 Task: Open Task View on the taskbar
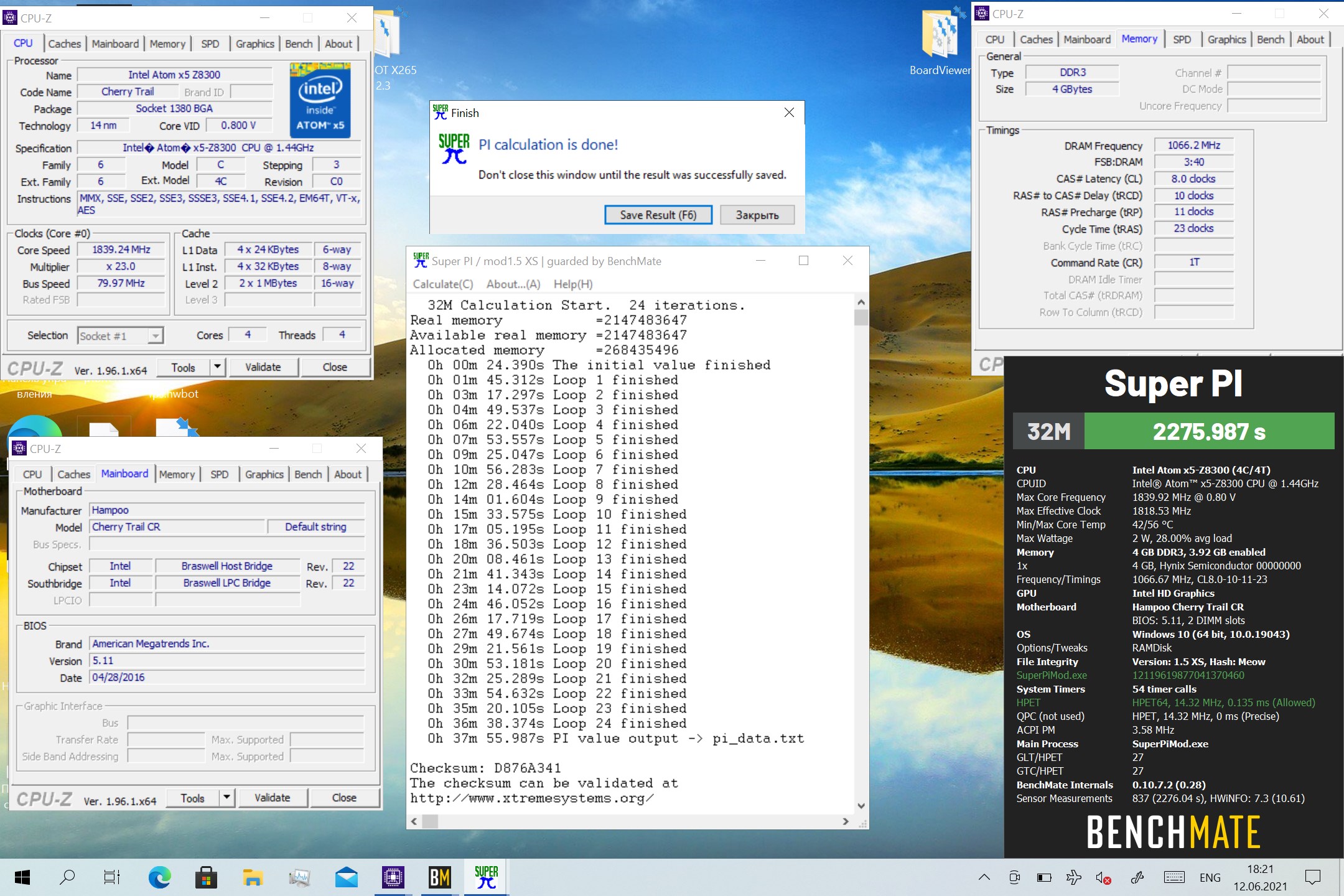[112, 877]
